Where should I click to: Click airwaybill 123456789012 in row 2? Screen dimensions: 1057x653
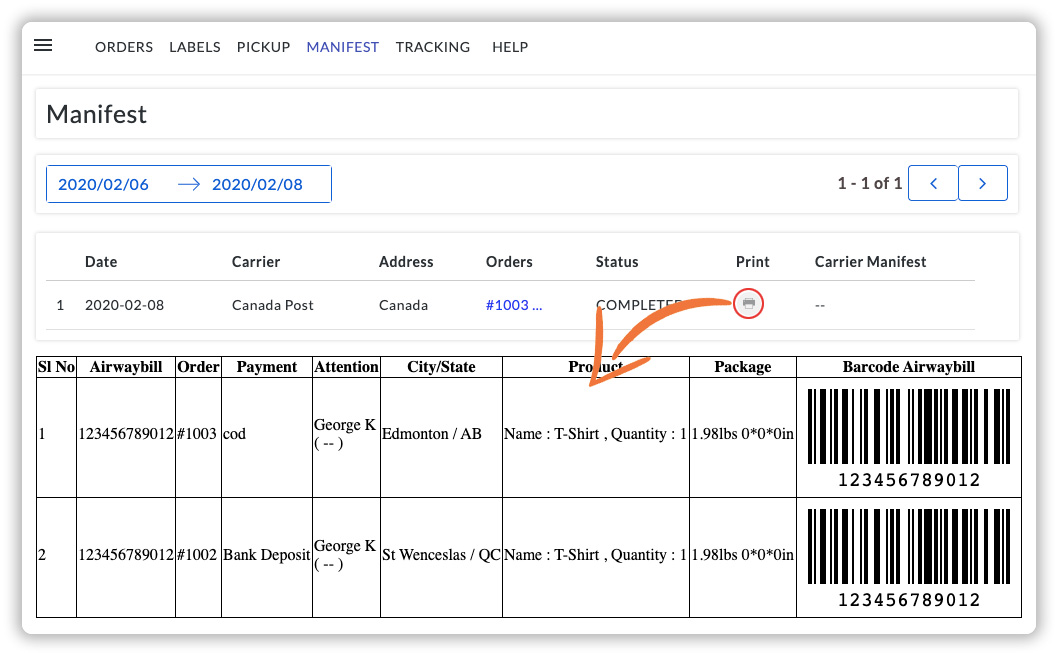tap(126, 555)
